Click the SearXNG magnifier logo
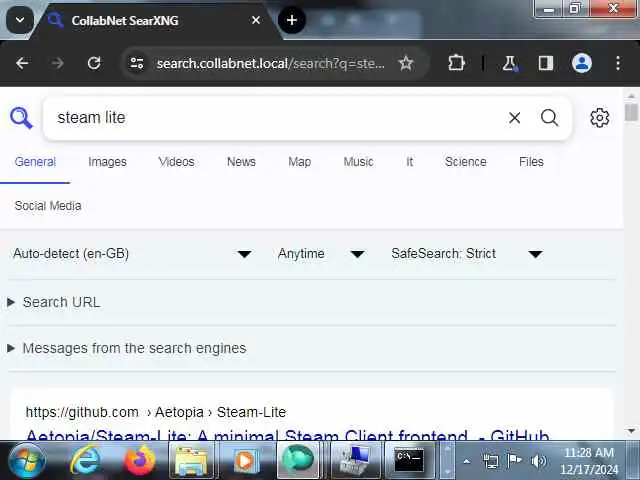This screenshot has height=480, width=640. (21, 118)
